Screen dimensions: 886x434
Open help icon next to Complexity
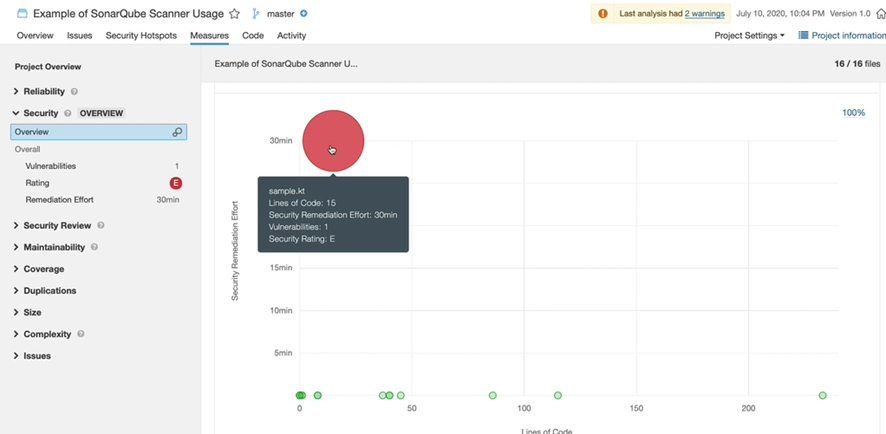tap(81, 334)
